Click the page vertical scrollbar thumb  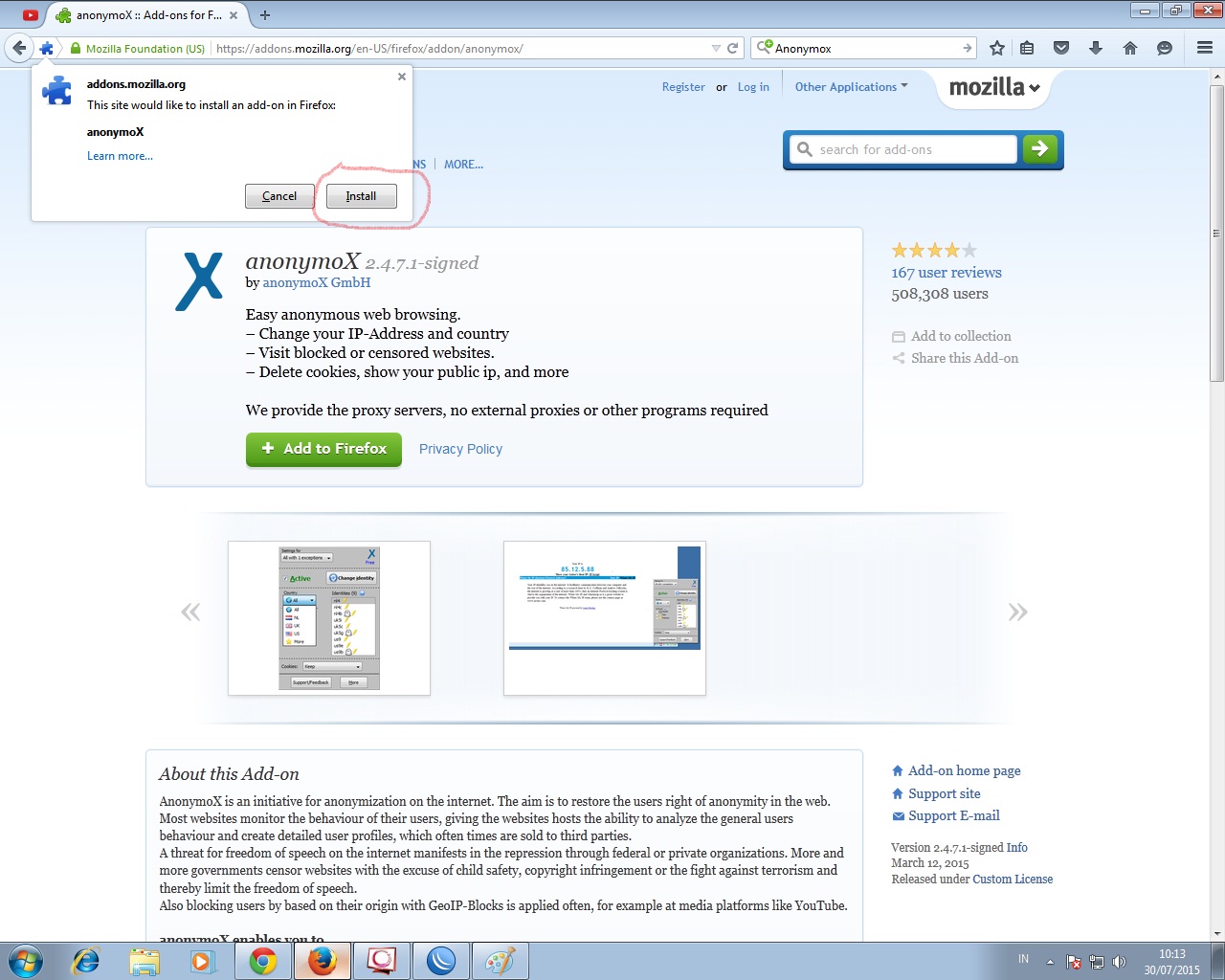point(1217,234)
